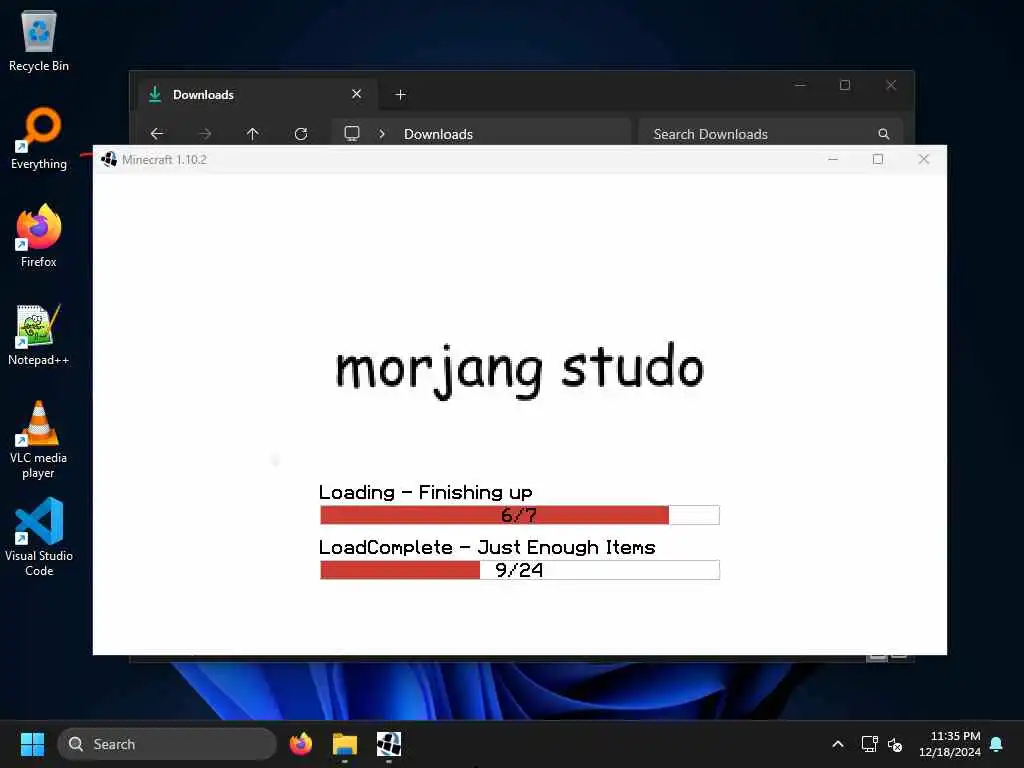Launch VLC media player shortcut
The width and height of the screenshot is (1024, 768).
tap(39, 440)
